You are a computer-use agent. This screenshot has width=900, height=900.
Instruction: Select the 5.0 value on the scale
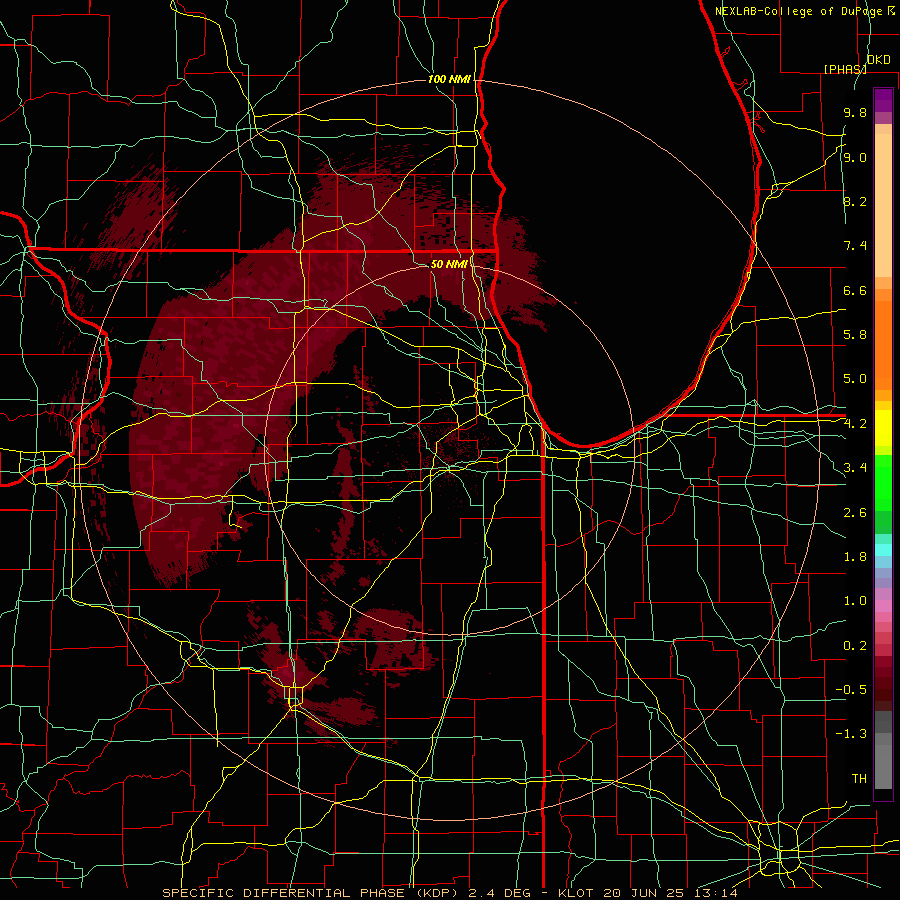pyautogui.click(x=855, y=379)
